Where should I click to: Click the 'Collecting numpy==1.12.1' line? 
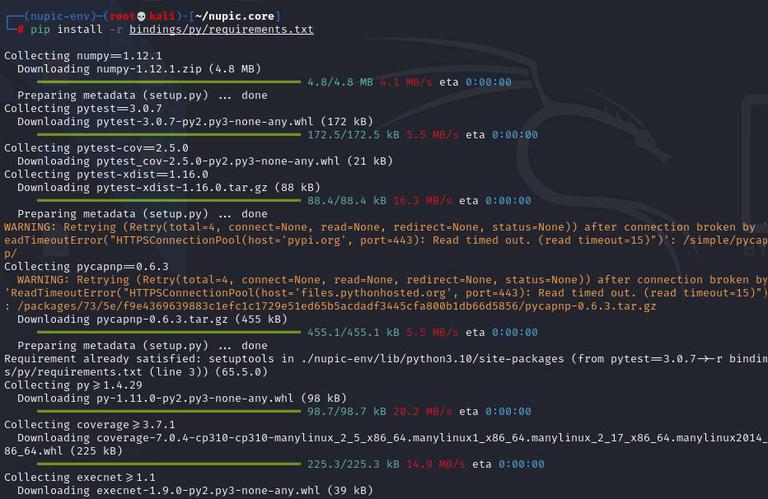tap(83, 55)
